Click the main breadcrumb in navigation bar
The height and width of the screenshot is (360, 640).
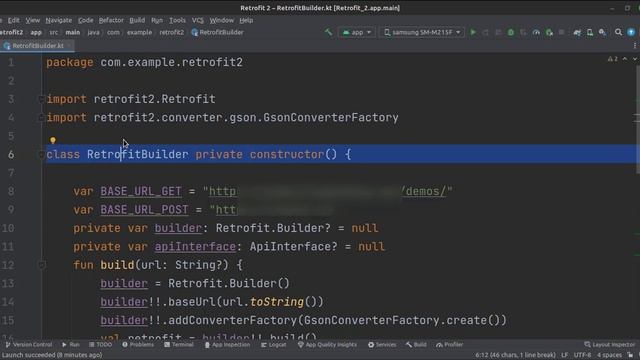pos(73,32)
